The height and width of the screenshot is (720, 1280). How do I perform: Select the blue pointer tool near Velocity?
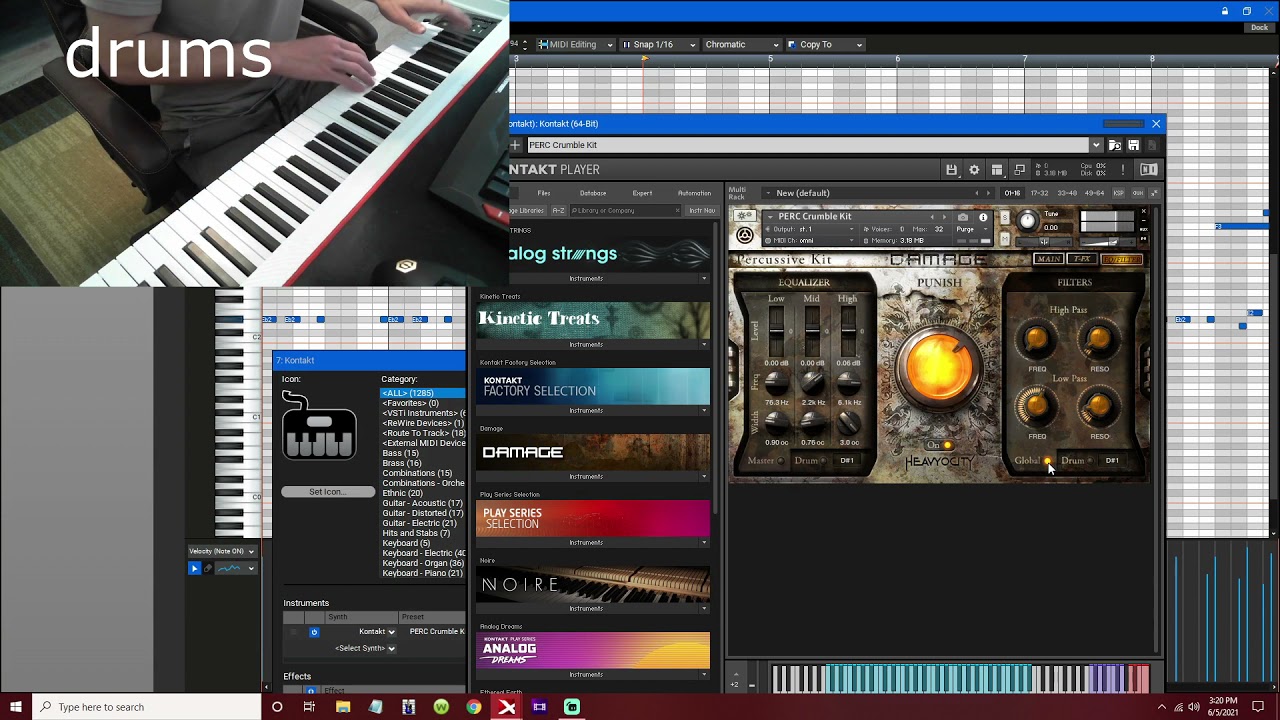[194, 568]
